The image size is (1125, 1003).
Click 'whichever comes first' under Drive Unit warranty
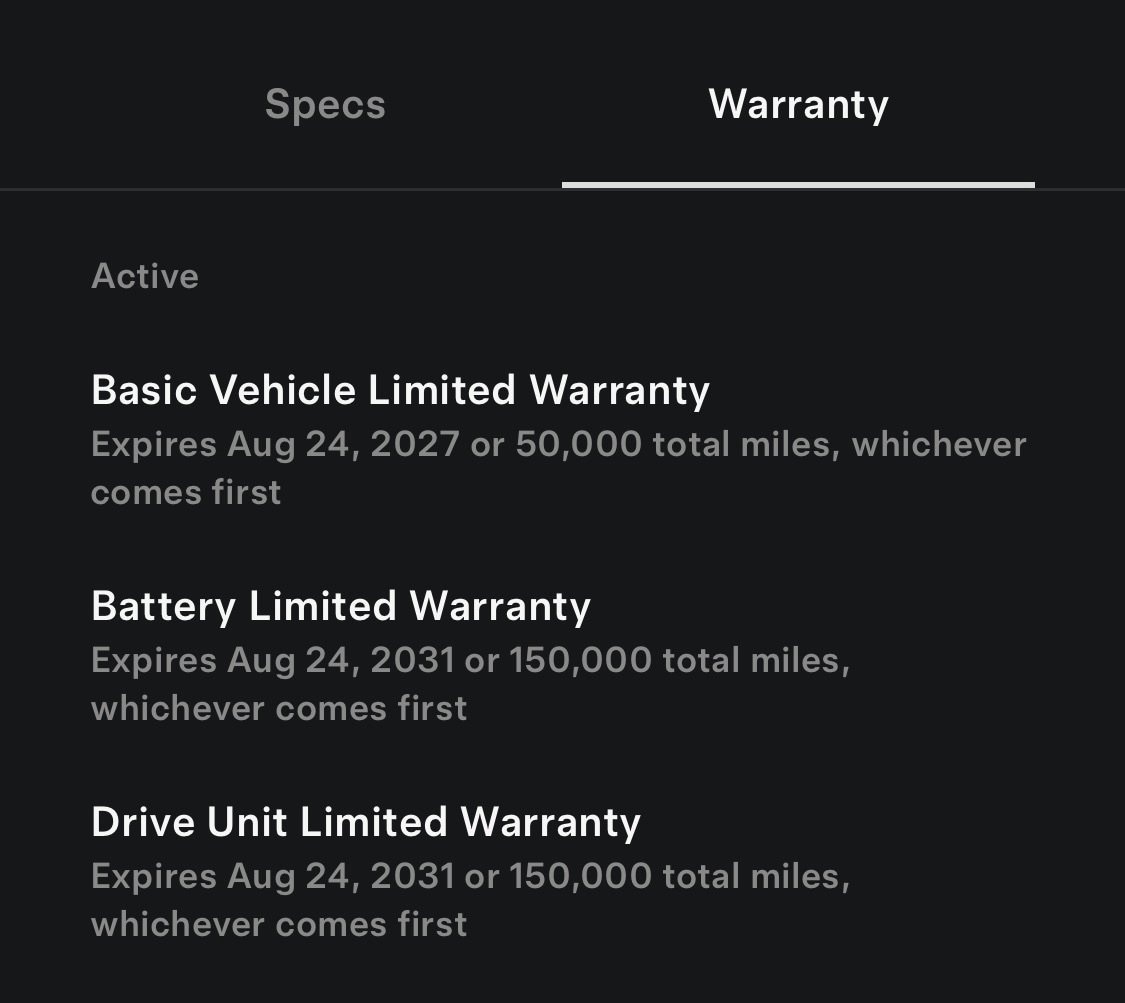click(x=279, y=924)
